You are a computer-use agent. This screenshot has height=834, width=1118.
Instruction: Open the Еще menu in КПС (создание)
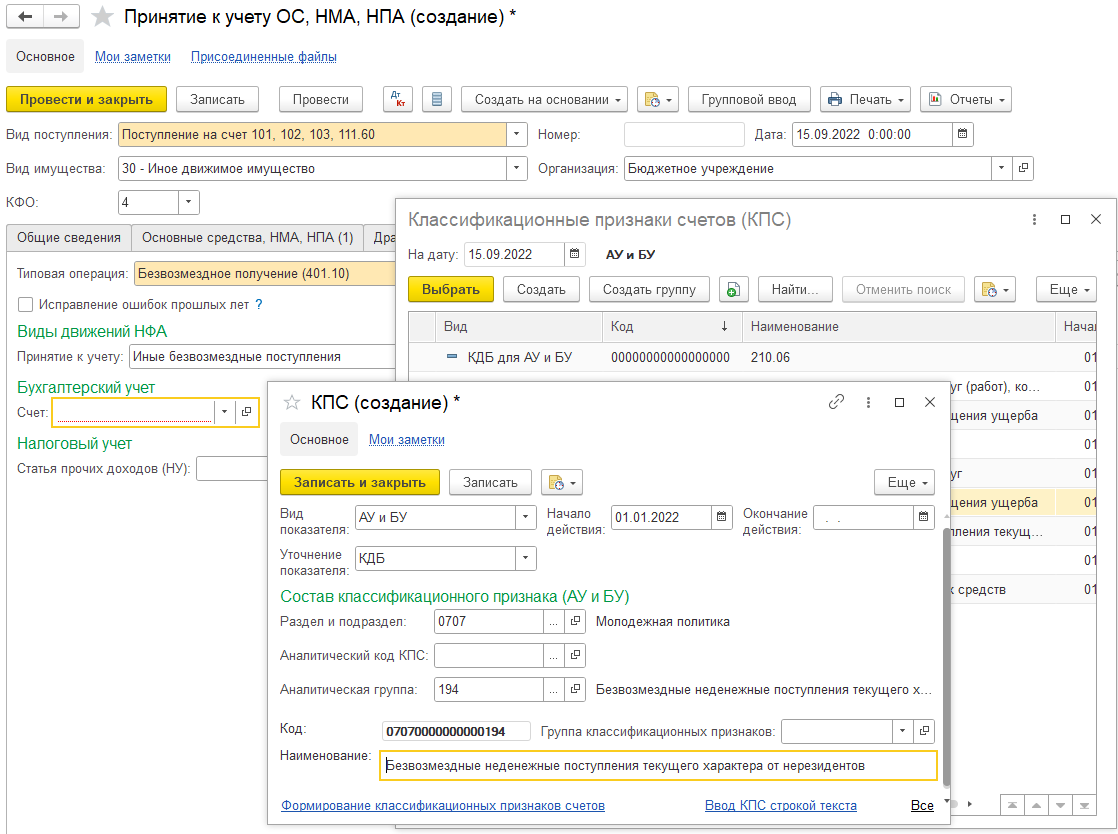pos(904,483)
